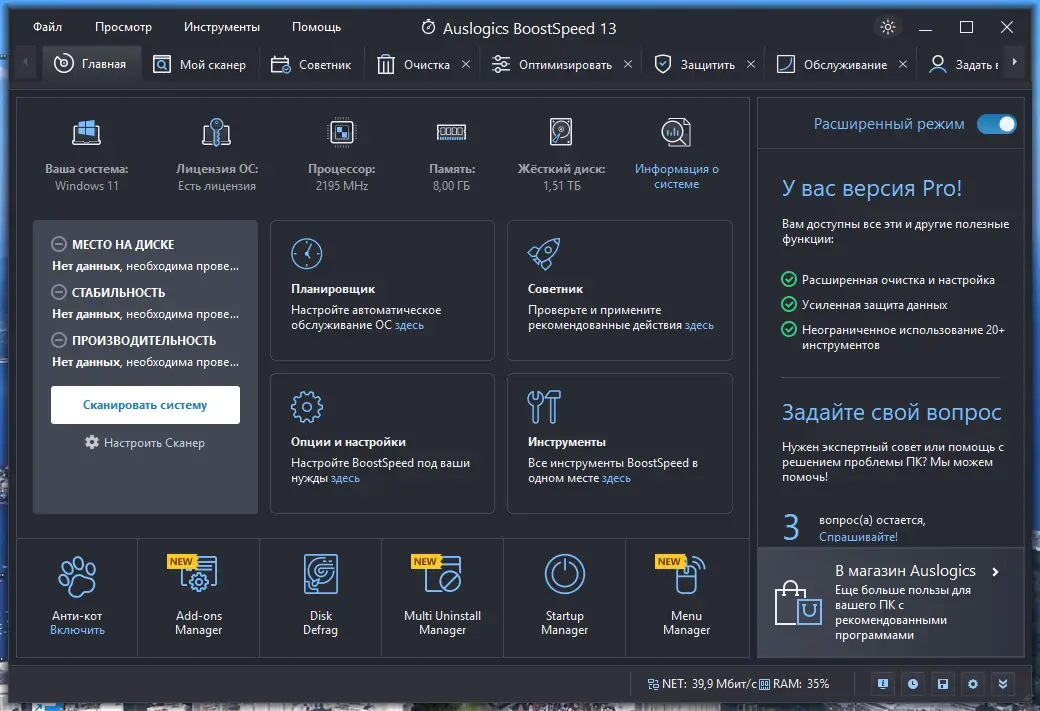
Task: Launch Multi Uninstall Manager
Action: 442,596
